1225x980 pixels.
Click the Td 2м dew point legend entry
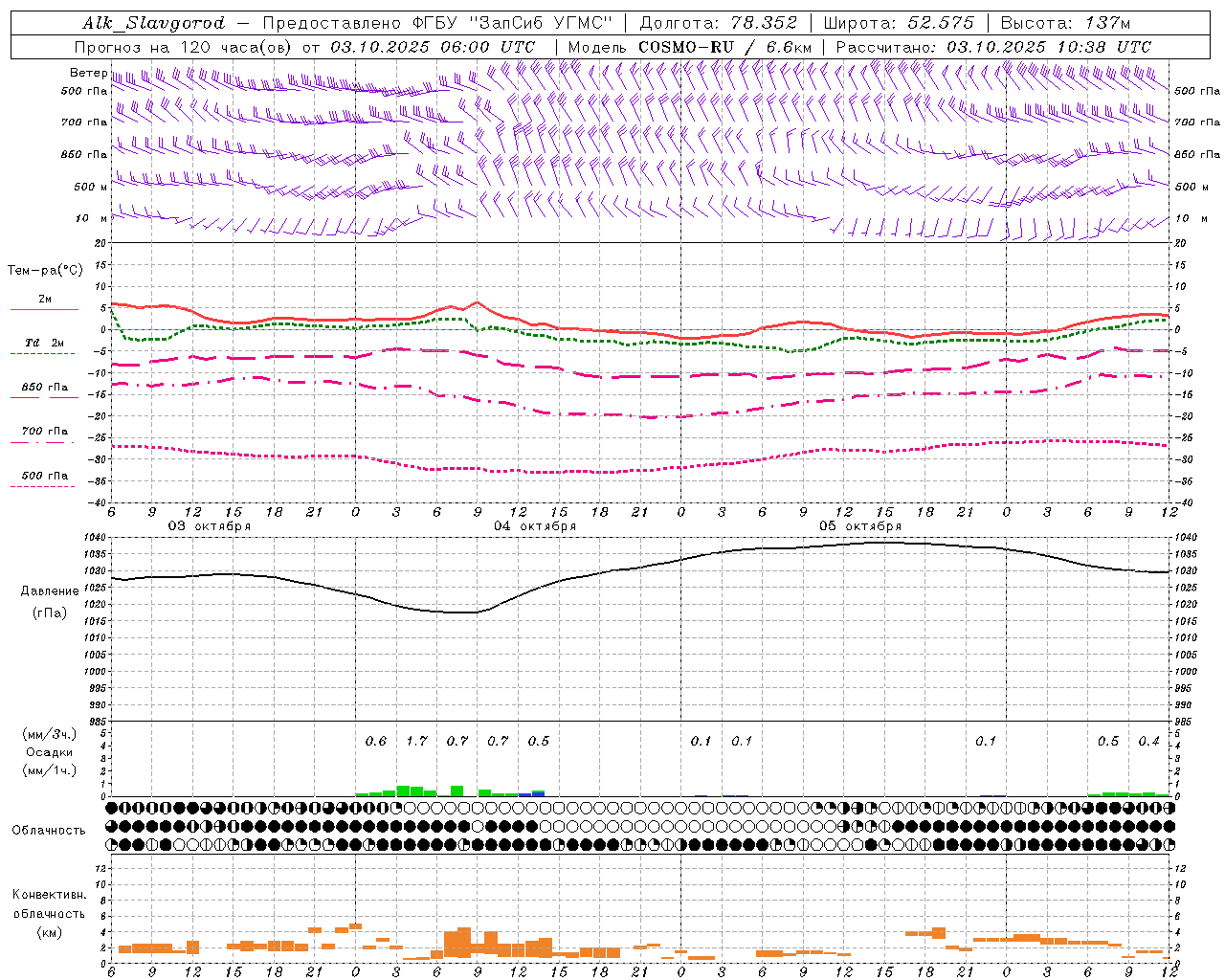coord(44,343)
